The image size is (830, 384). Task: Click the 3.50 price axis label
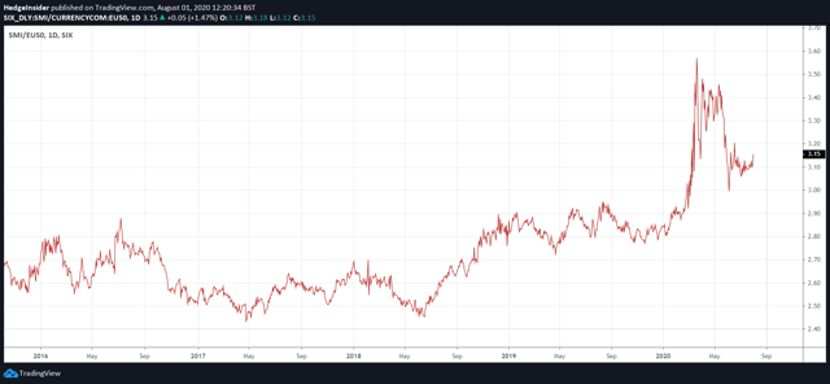click(814, 75)
